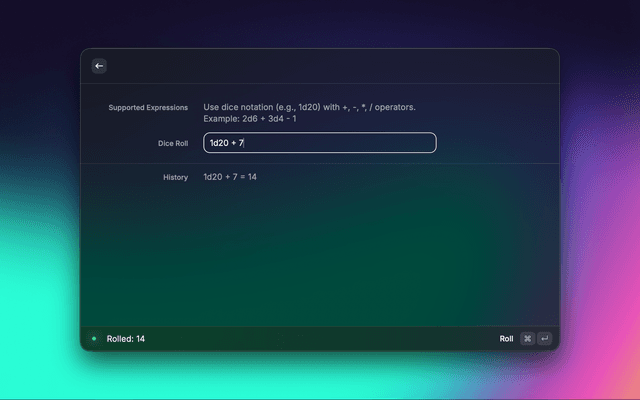Screen dimensions: 640x400
Task: Click the dice notation instructions text
Action: coord(309,107)
